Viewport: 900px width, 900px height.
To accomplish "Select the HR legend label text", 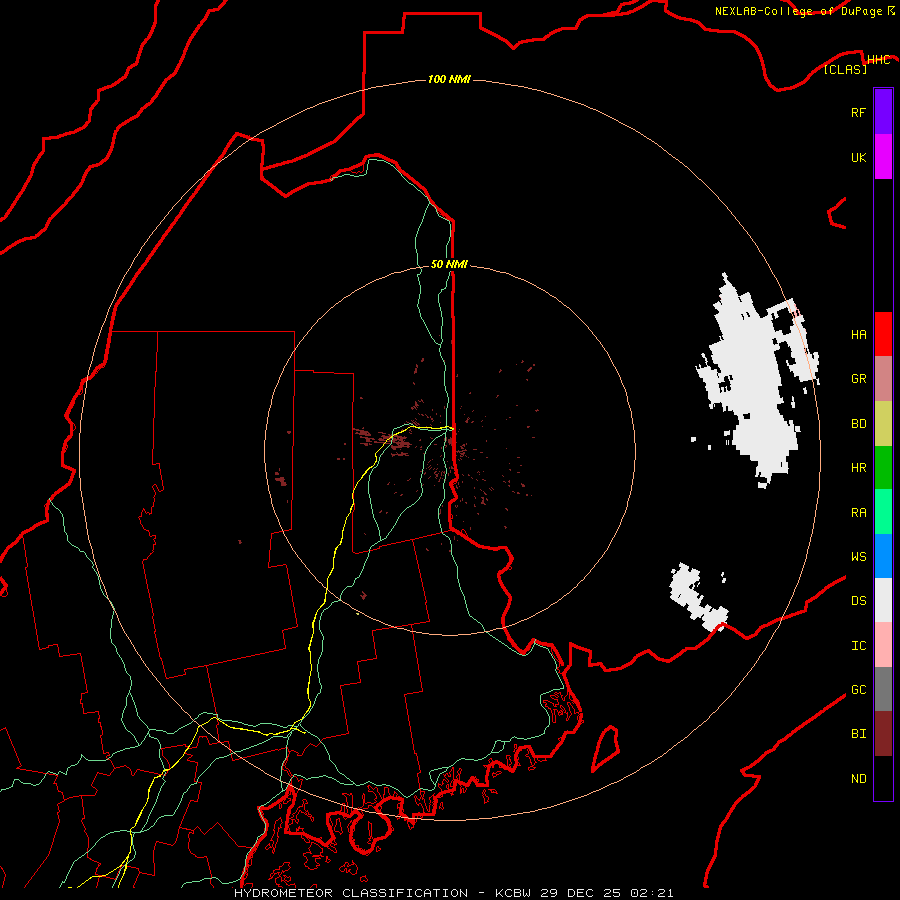I will [858, 468].
